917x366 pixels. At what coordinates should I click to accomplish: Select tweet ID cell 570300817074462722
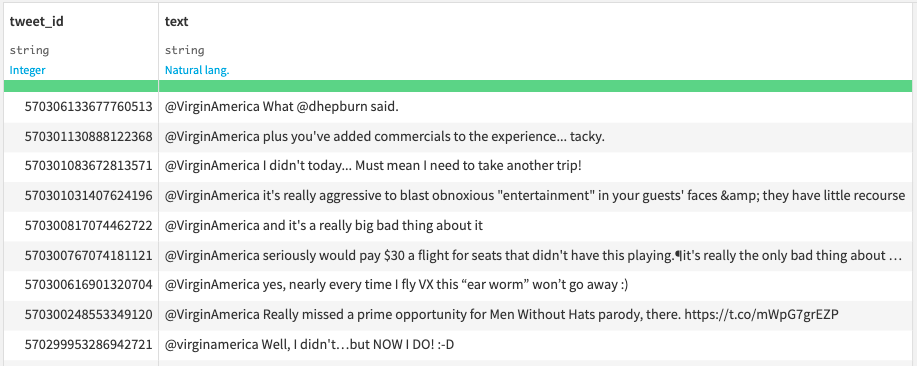(81, 226)
